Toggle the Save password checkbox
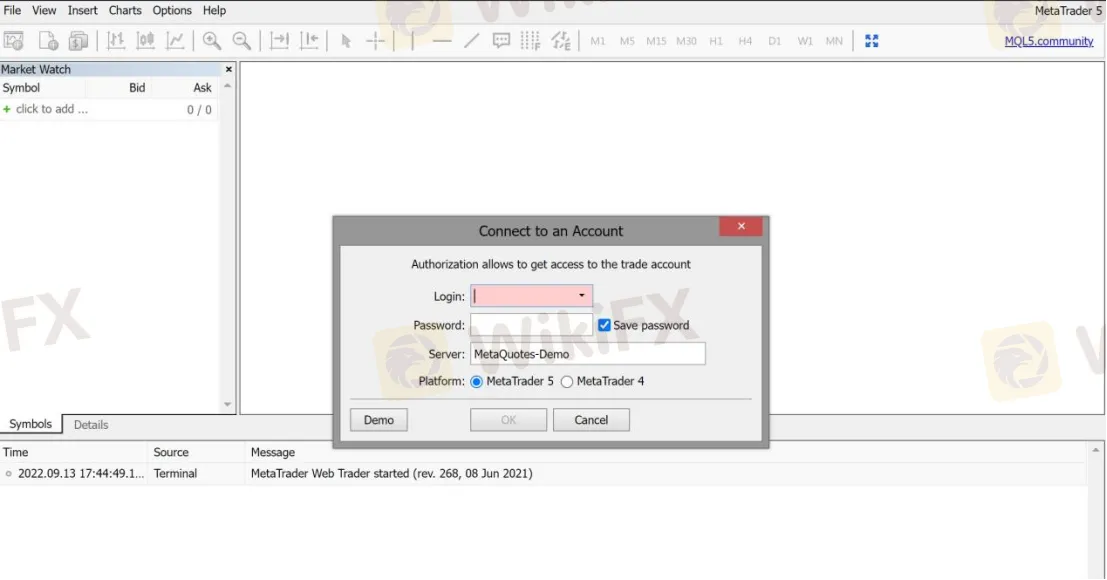This screenshot has width=1107, height=580. point(604,325)
